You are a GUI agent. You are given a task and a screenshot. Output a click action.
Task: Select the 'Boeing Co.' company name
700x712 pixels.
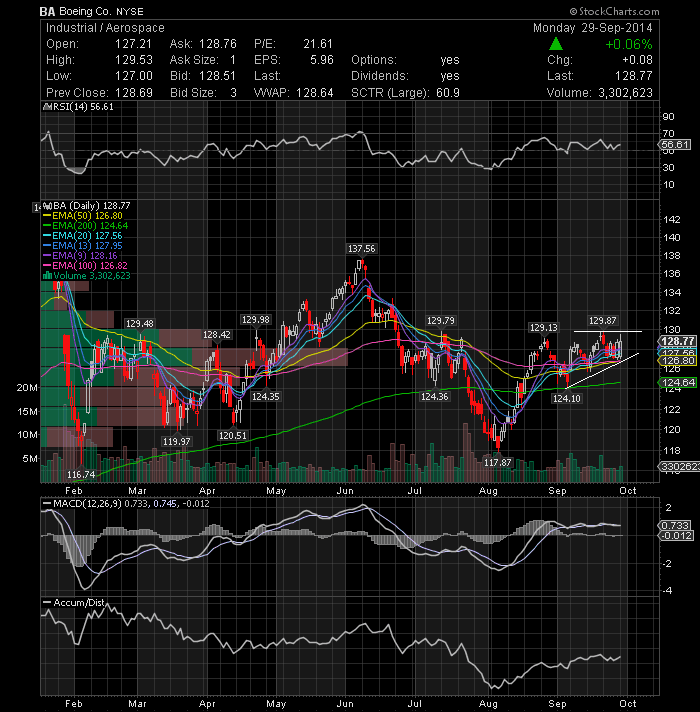click(86, 11)
